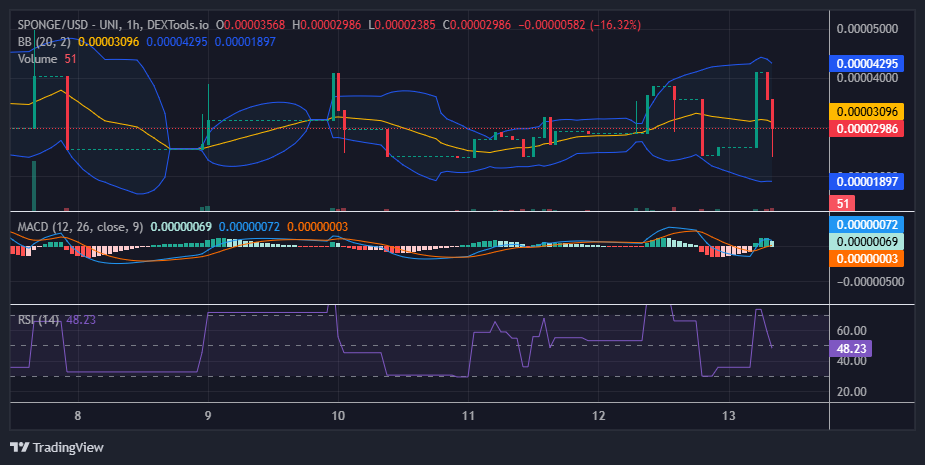Click the 0.00005000 price scale label

[867, 29]
